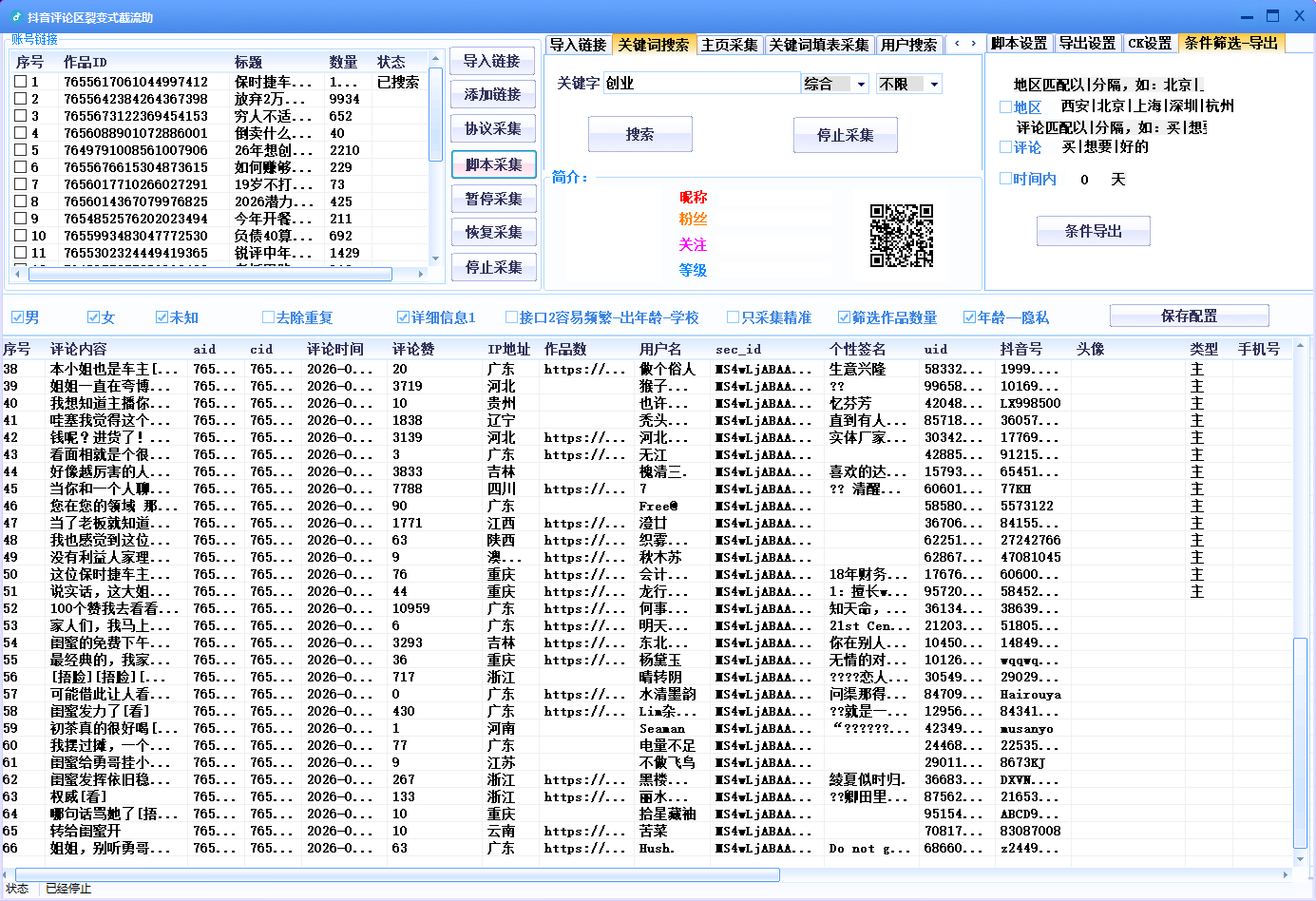Open the 脚本设置 tab

(1019, 43)
